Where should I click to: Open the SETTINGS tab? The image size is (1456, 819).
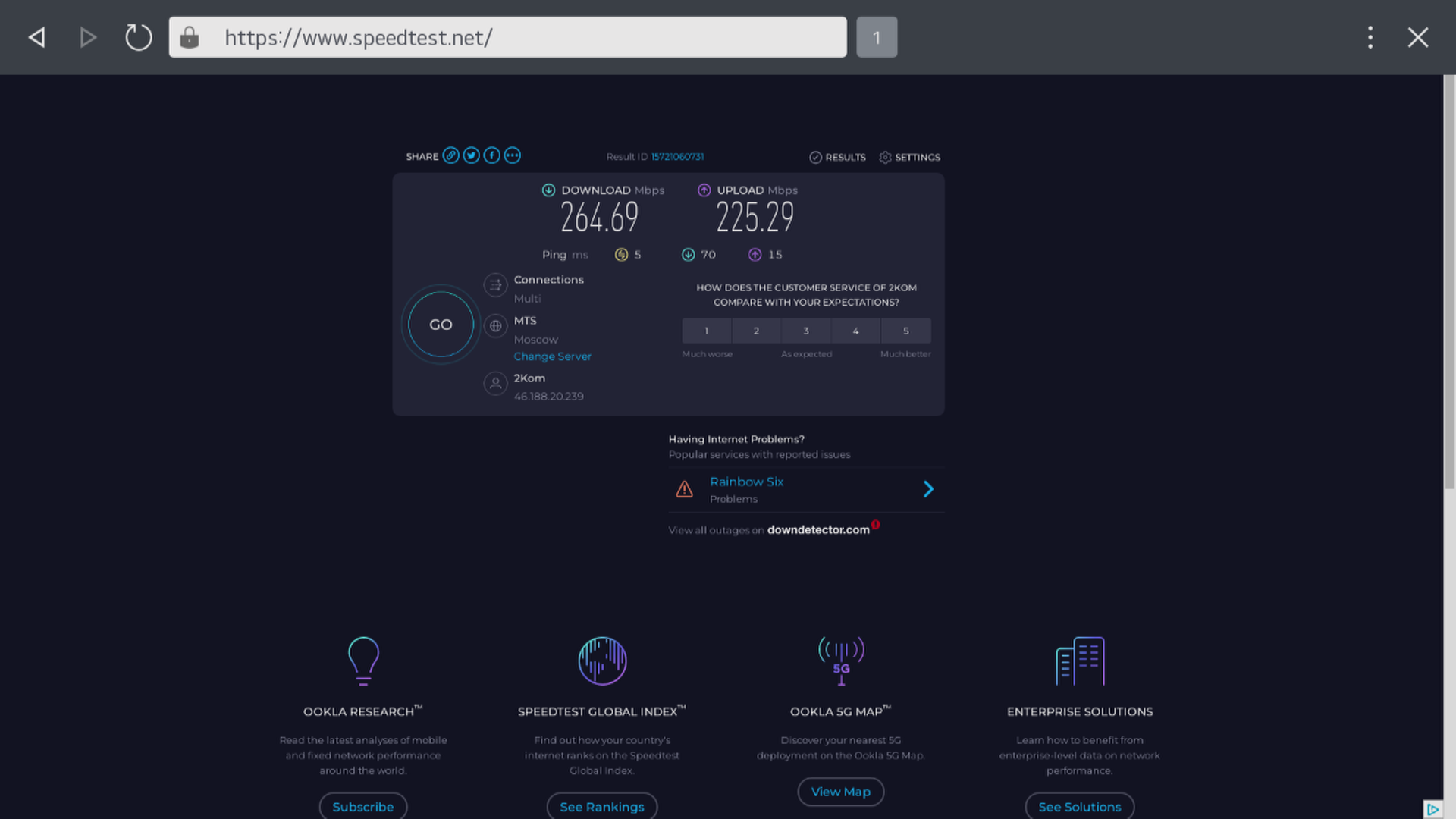[x=909, y=157]
